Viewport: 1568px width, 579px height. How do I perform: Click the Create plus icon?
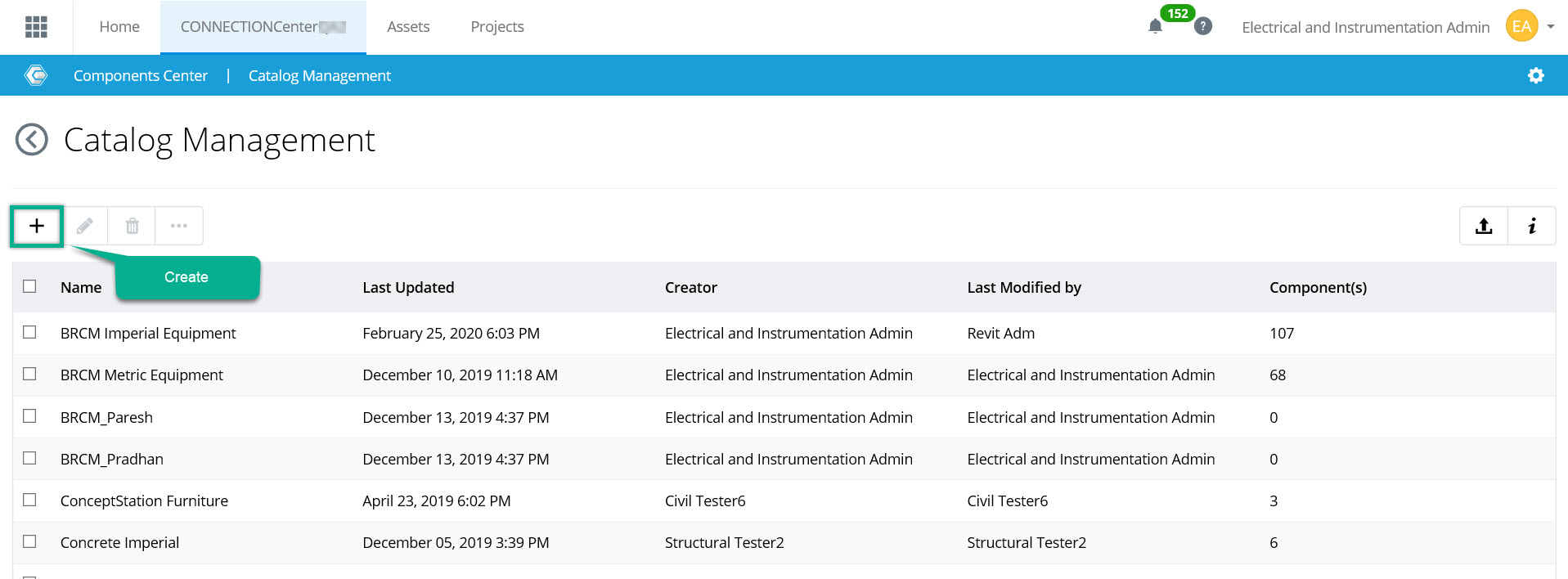[37, 226]
